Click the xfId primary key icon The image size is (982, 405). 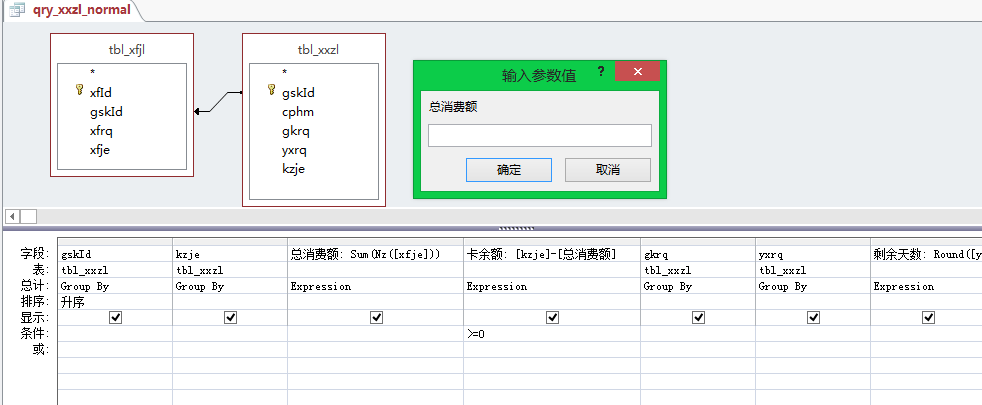[80, 91]
